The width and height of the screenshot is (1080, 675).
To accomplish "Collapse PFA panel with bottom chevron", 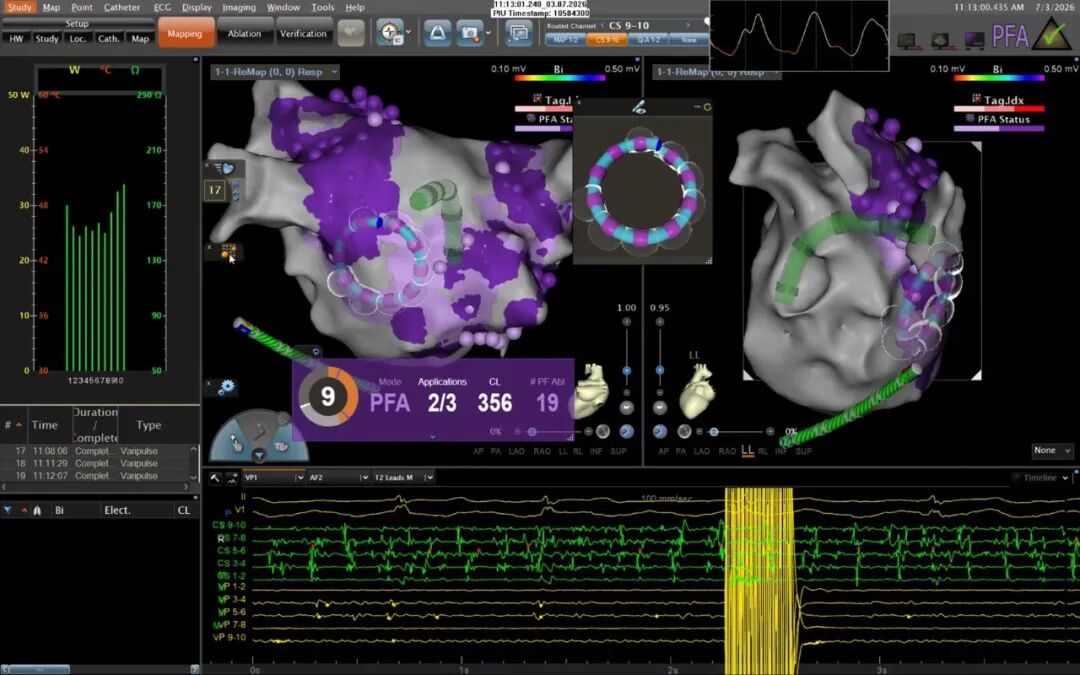I will click(433, 437).
